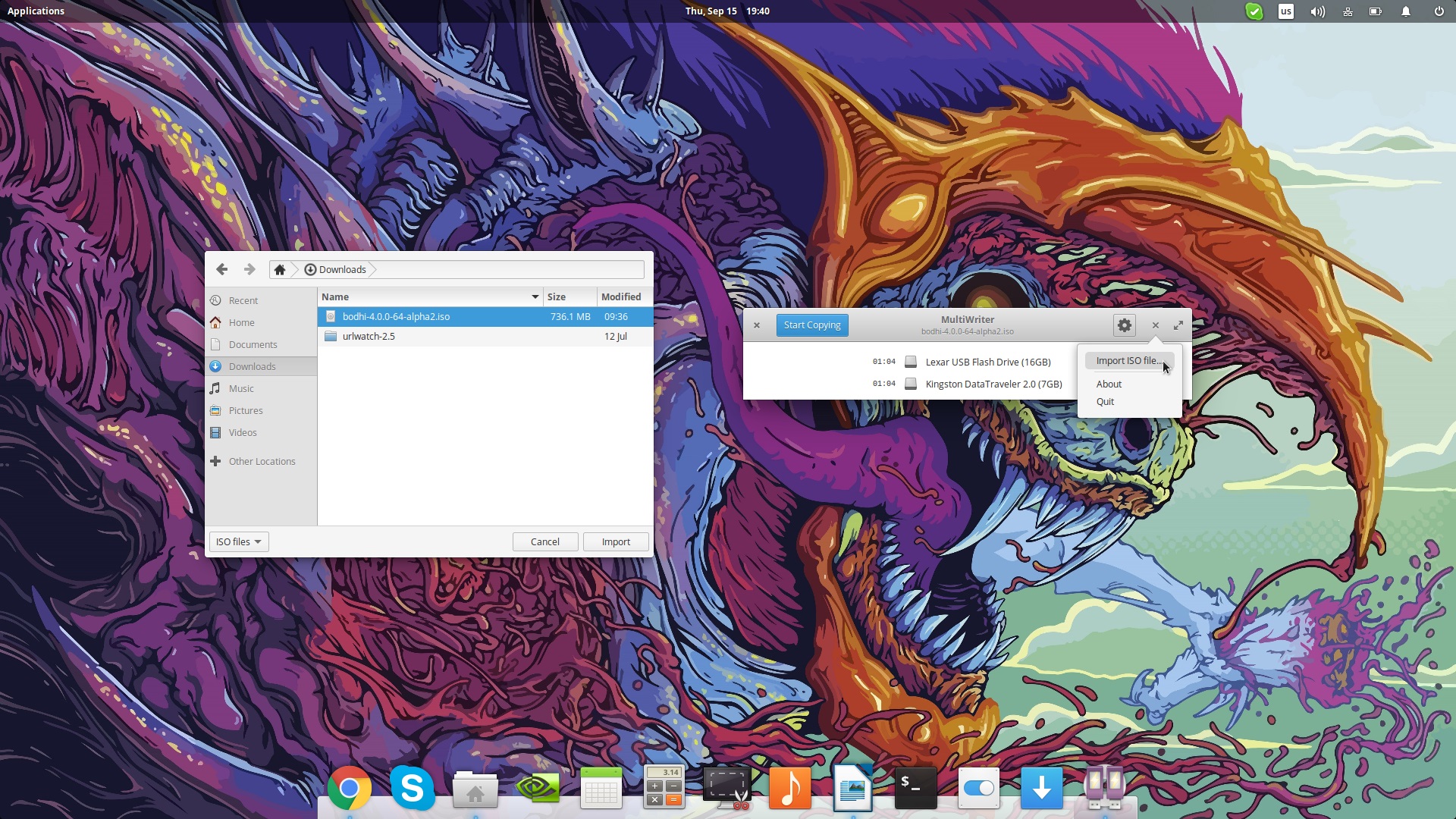
Task: Sort files by Size column
Action: coord(570,297)
